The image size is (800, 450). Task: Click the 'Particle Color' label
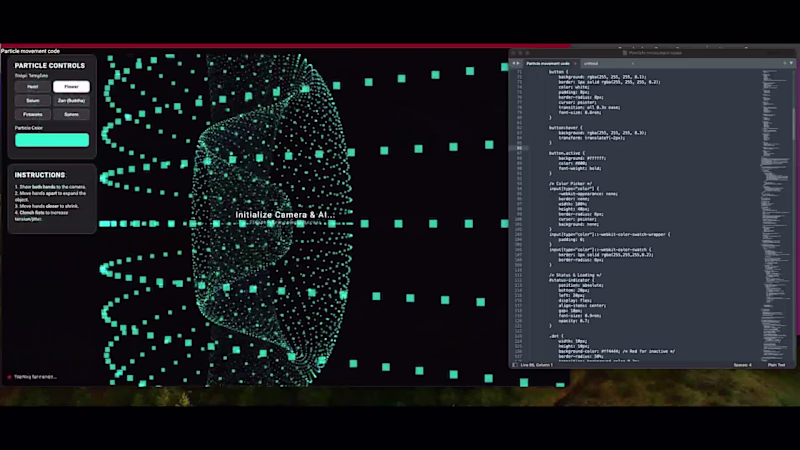tap(29, 128)
